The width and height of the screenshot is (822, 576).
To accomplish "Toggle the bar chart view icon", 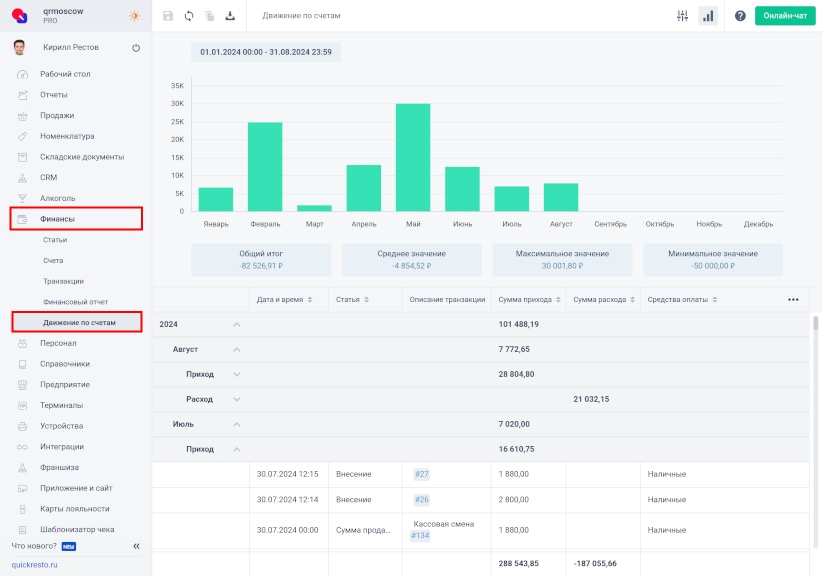I will (x=708, y=16).
